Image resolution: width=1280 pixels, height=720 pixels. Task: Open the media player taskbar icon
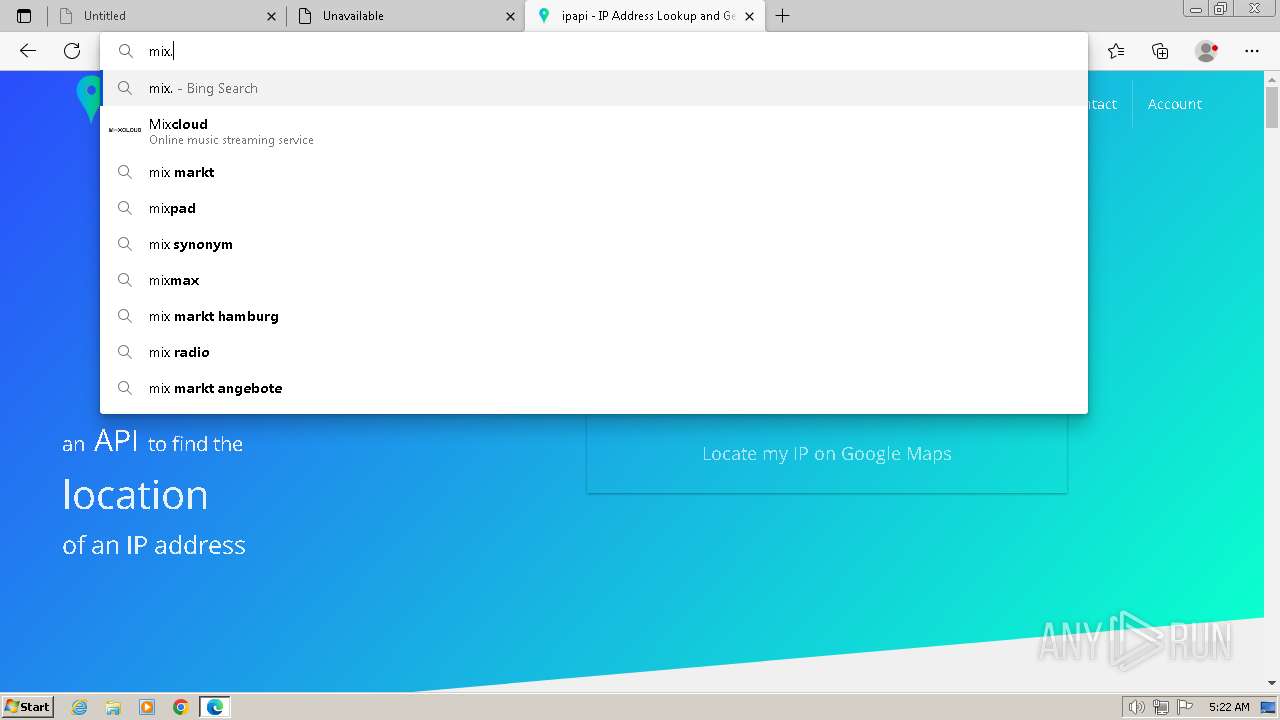pyautogui.click(x=147, y=707)
